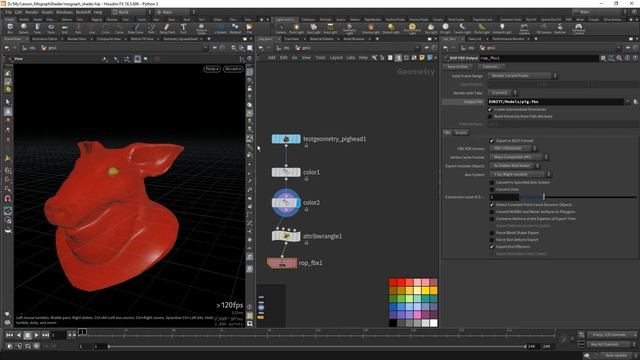Open the Windows menu
This screenshot has height=360, width=640.
(x=64, y=12)
